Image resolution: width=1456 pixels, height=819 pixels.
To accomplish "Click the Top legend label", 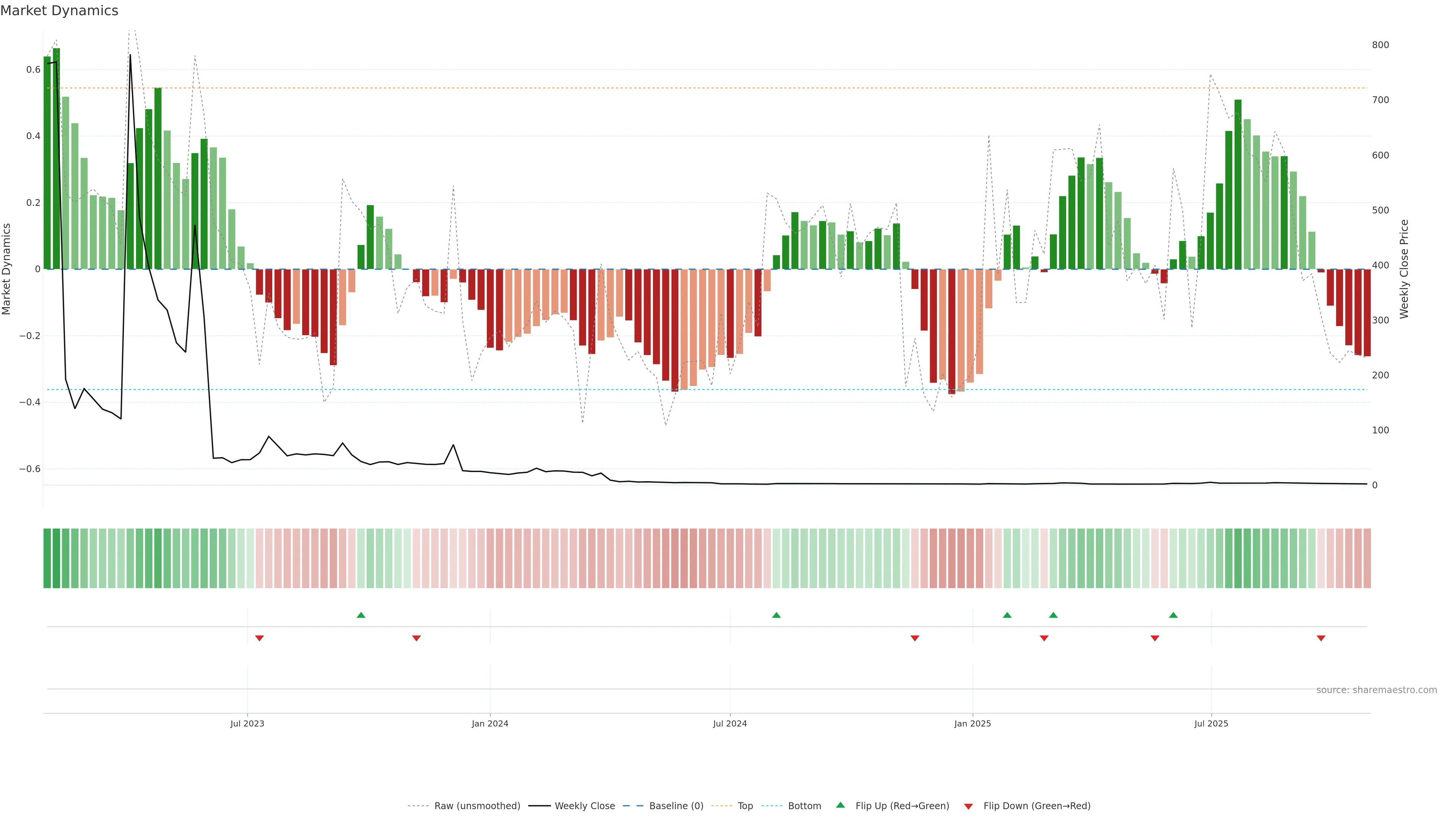I will tap(745, 806).
